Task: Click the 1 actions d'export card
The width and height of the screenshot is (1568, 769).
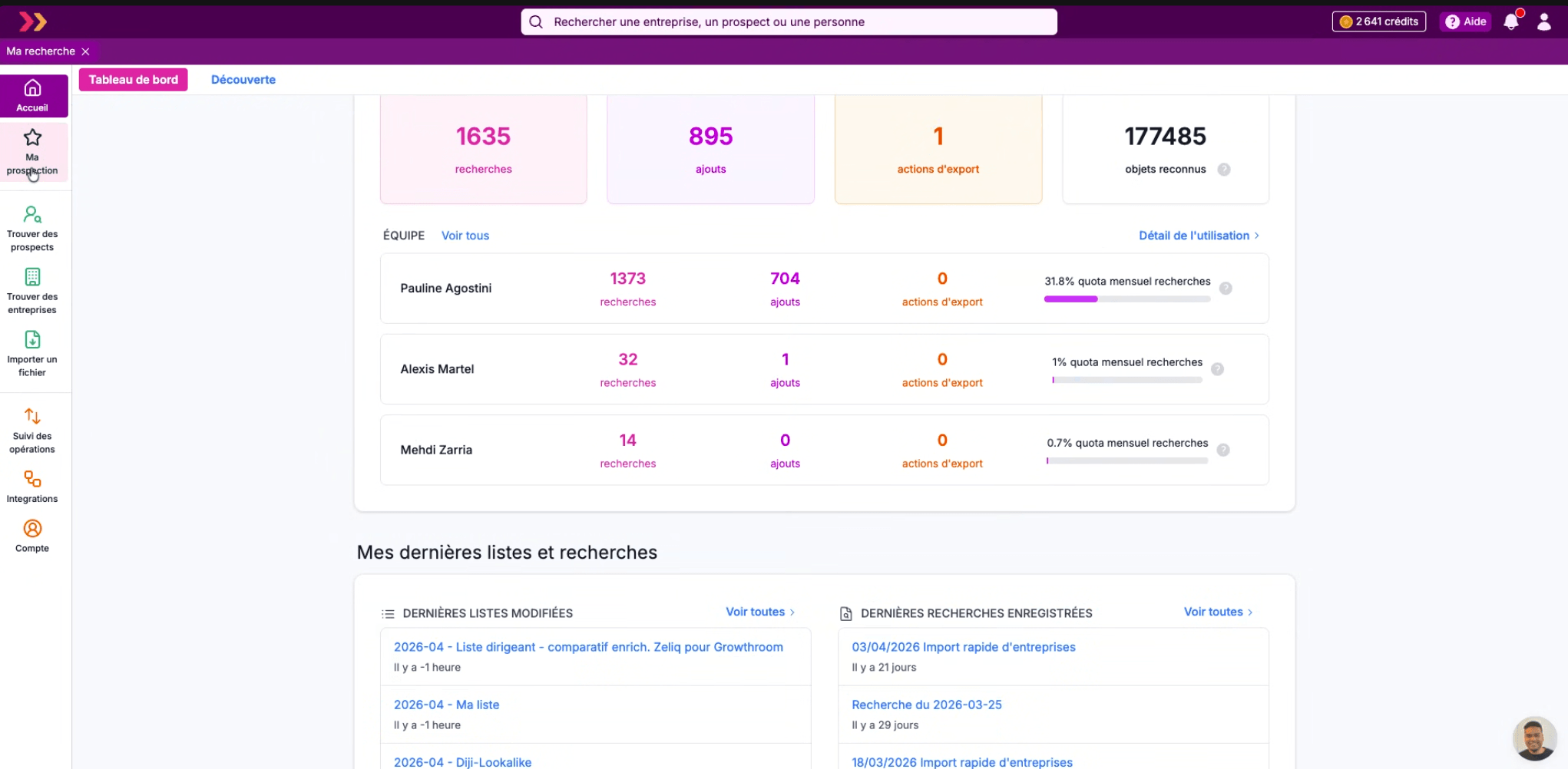Action: pyautogui.click(x=938, y=150)
